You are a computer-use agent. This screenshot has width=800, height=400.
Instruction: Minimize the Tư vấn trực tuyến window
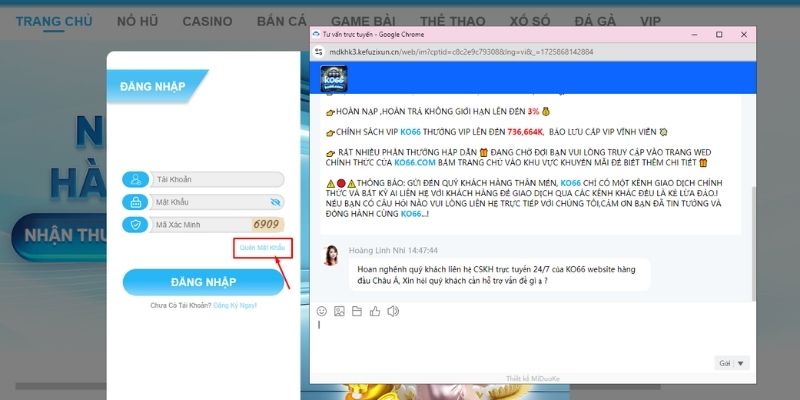coord(694,35)
